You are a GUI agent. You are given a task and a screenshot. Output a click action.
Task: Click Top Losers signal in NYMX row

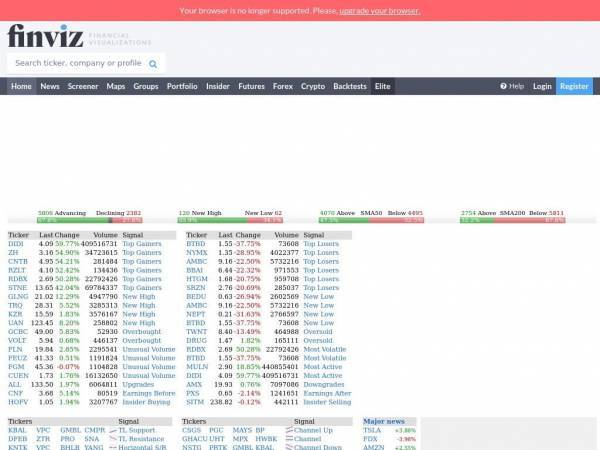(321, 253)
